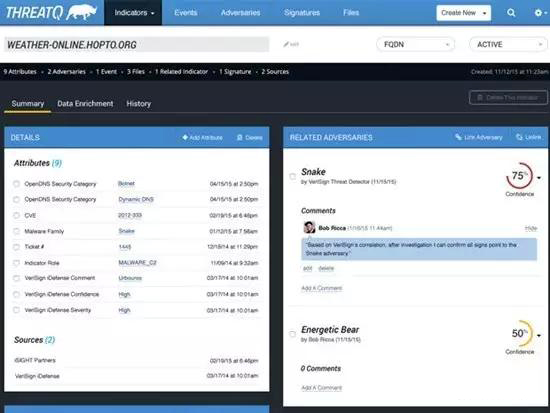This screenshot has width=550, height=413.
Task: Click Add A Comment under Energetic Bear
Action: pyautogui.click(x=322, y=387)
